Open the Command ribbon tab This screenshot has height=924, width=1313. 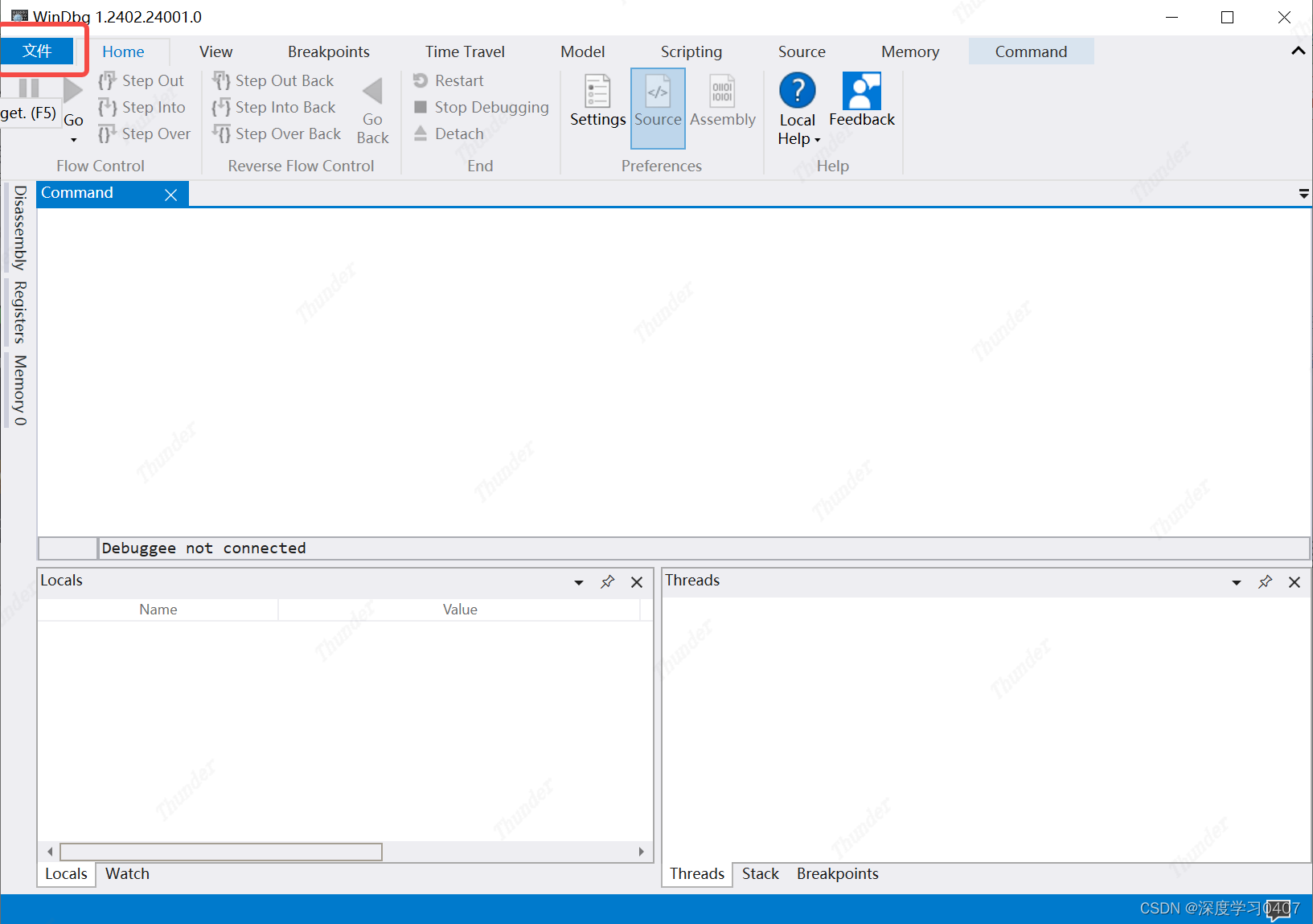click(x=1031, y=51)
